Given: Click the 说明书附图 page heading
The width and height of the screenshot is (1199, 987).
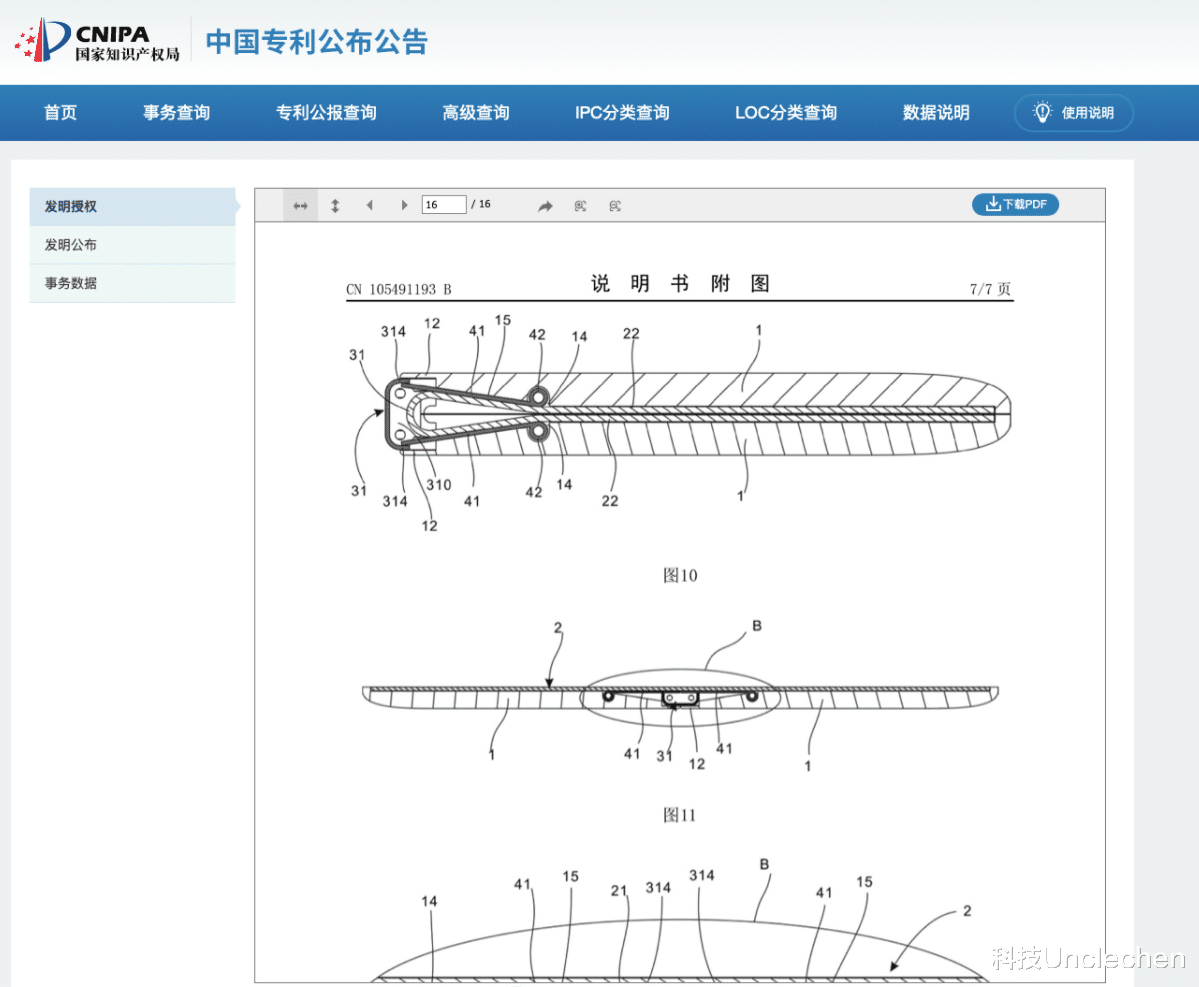Looking at the screenshot, I should 680,284.
